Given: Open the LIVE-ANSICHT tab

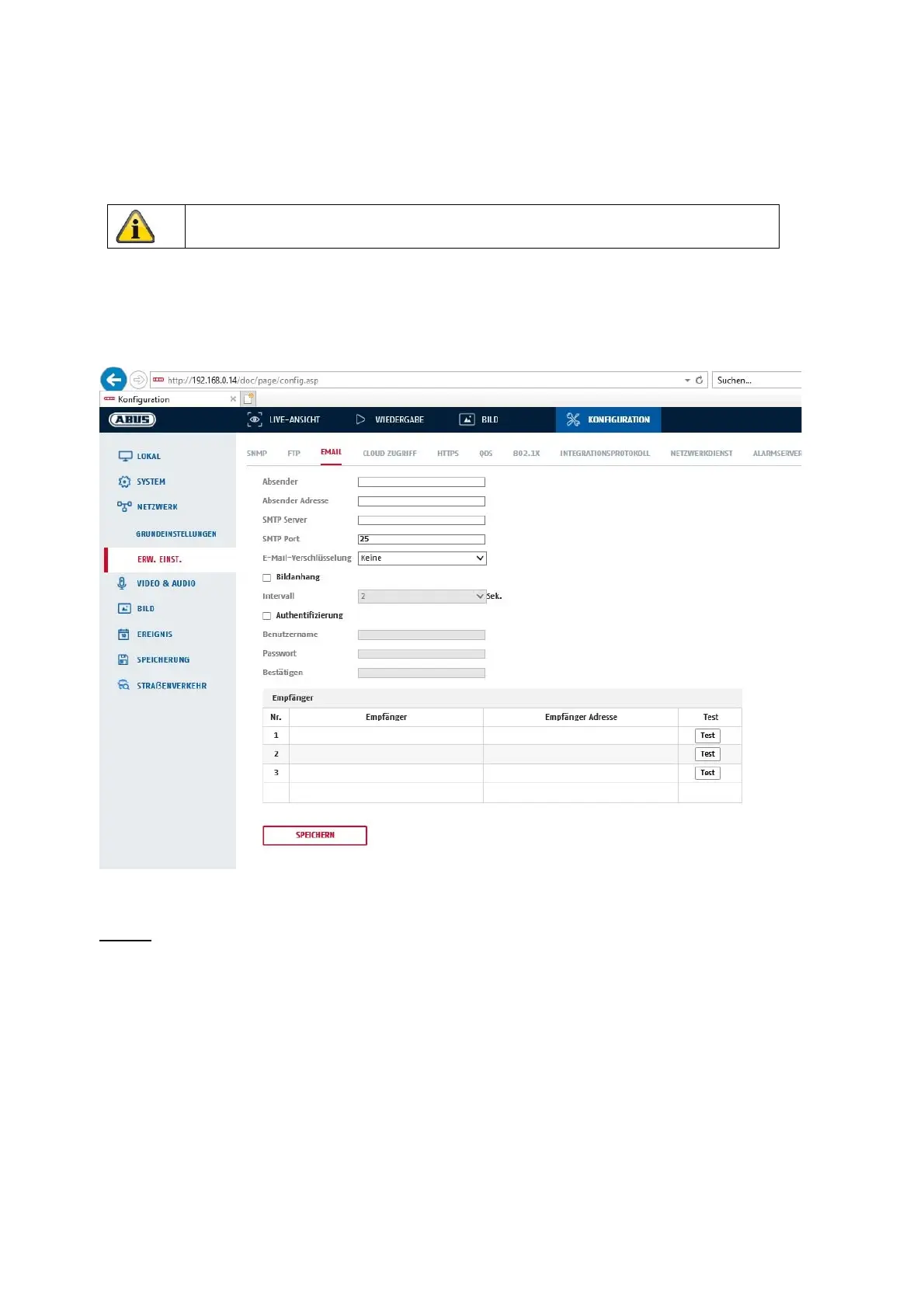Looking at the screenshot, I should [x=294, y=419].
